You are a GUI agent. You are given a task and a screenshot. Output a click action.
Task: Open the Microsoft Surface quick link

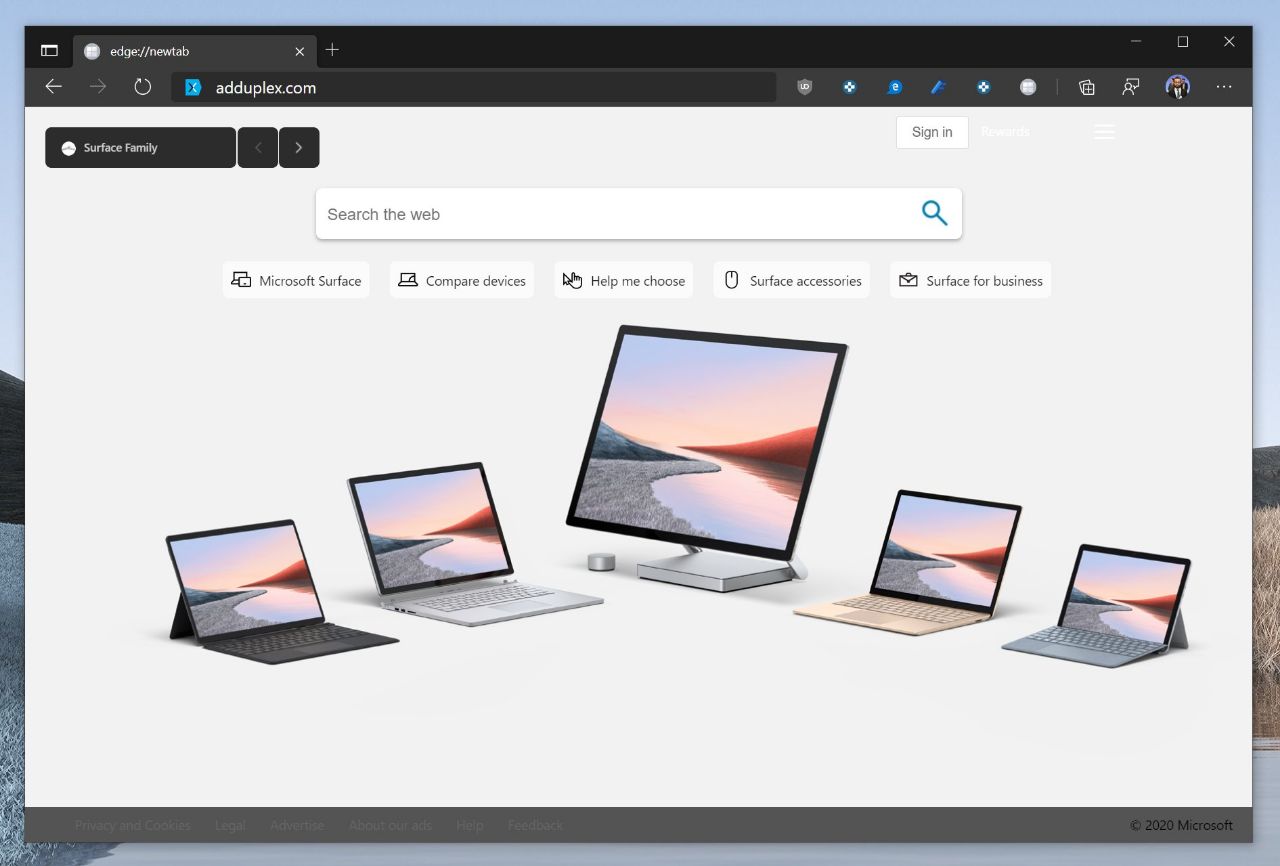(x=296, y=280)
